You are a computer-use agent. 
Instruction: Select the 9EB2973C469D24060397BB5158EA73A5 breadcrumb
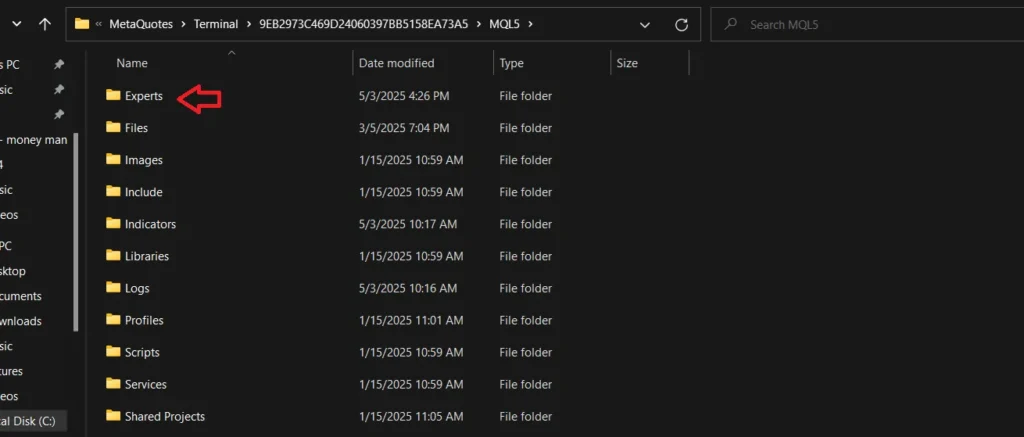(364, 25)
